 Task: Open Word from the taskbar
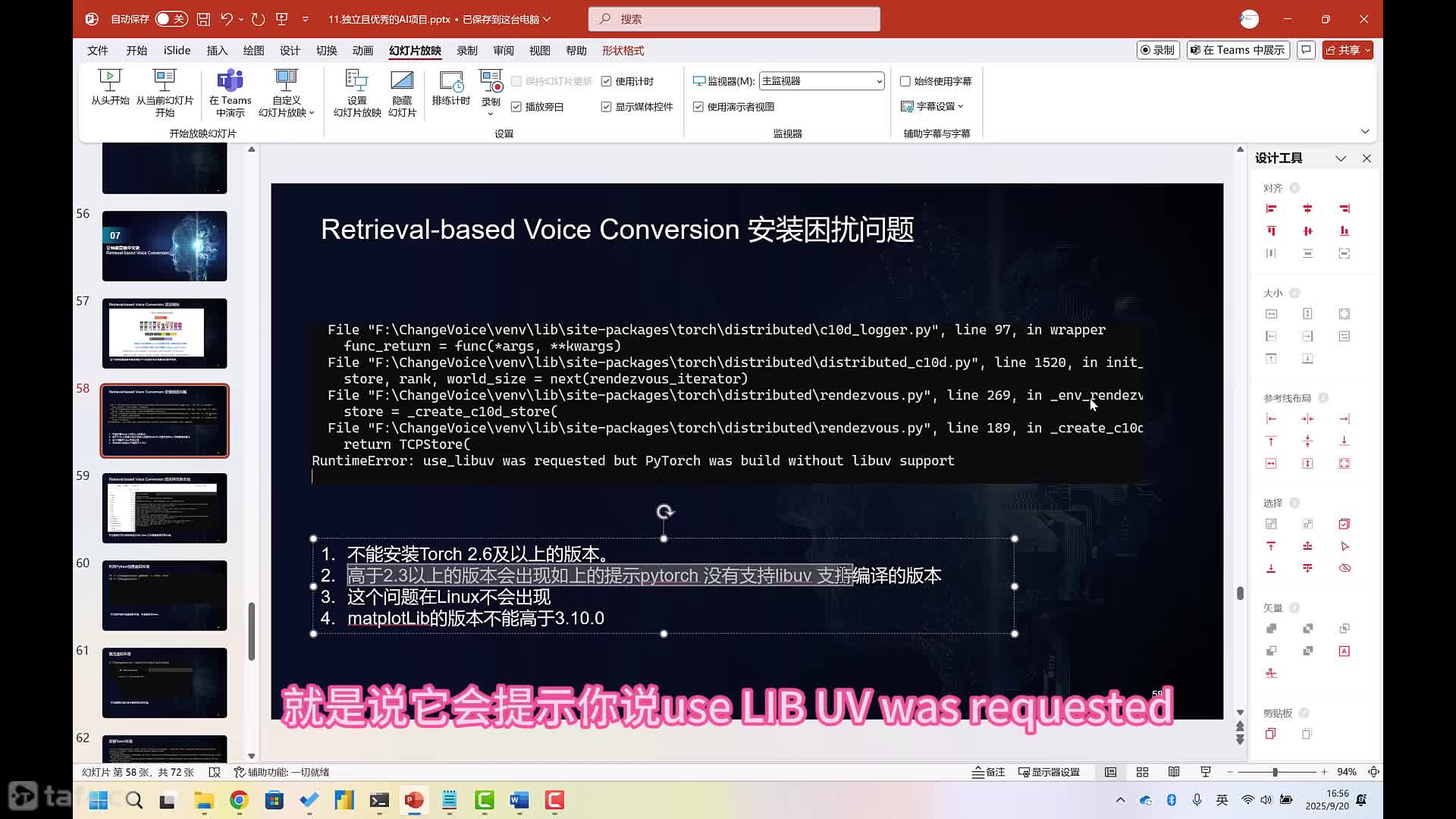519,800
